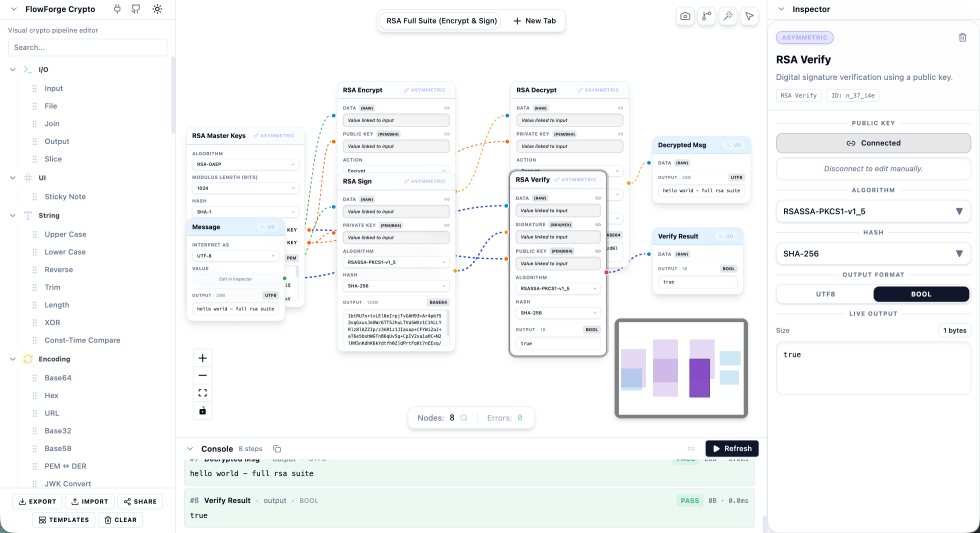
Task: Open RSA Master Keys algorithm dropdown RSA-OAEP
Action: tap(245, 164)
